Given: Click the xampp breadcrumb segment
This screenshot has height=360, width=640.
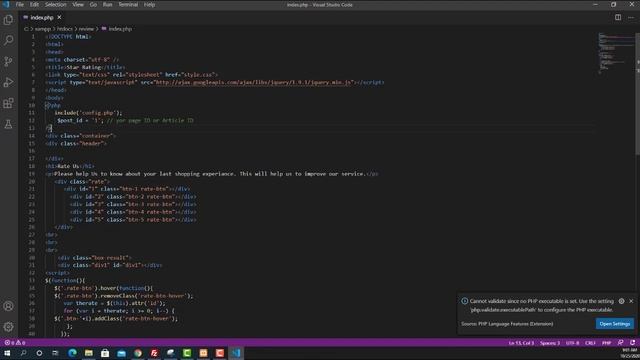Looking at the screenshot, I should (43, 29).
